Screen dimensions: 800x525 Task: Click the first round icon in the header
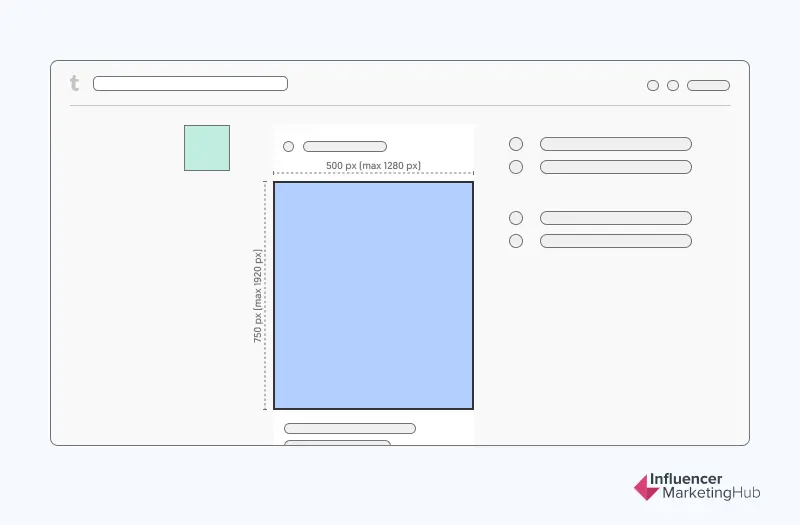(x=653, y=86)
